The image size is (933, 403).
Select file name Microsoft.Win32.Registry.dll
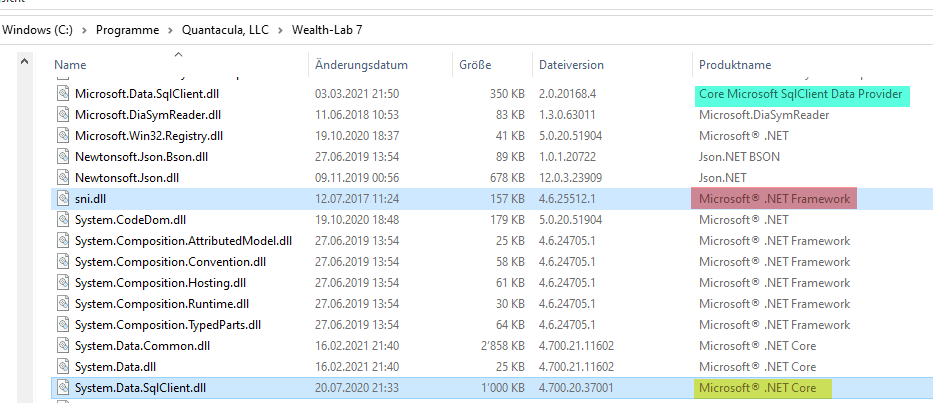148,136
